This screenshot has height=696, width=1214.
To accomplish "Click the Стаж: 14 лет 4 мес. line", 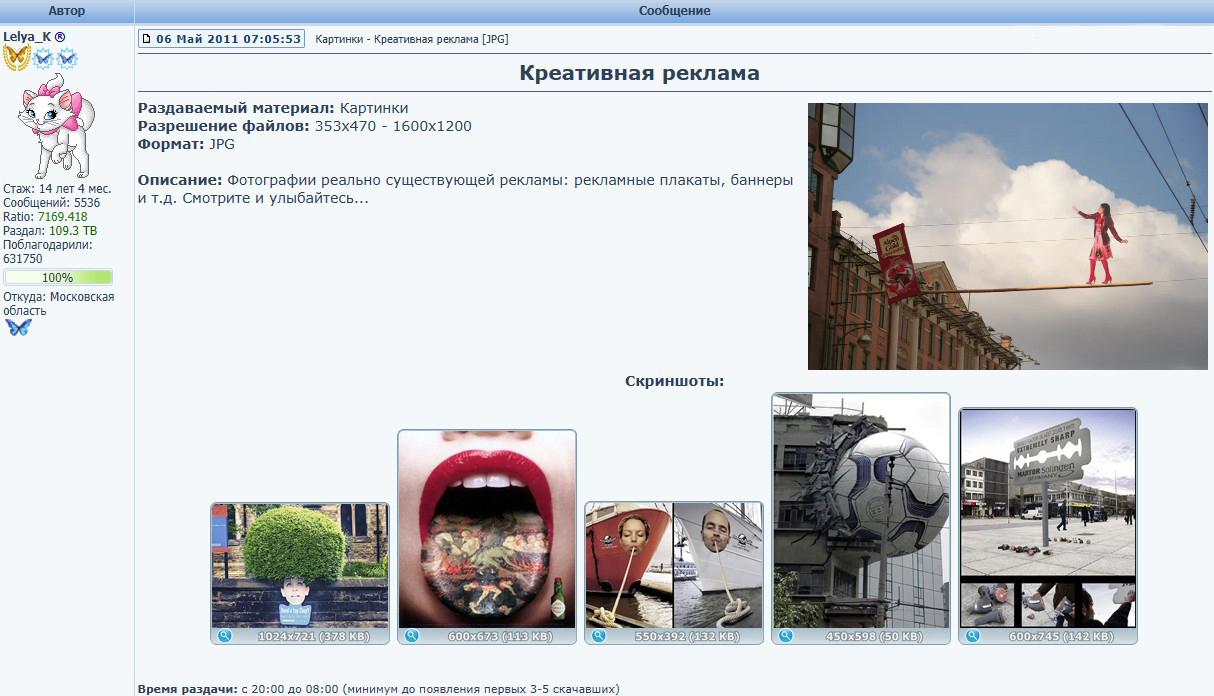I will click(x=57, y=189).
